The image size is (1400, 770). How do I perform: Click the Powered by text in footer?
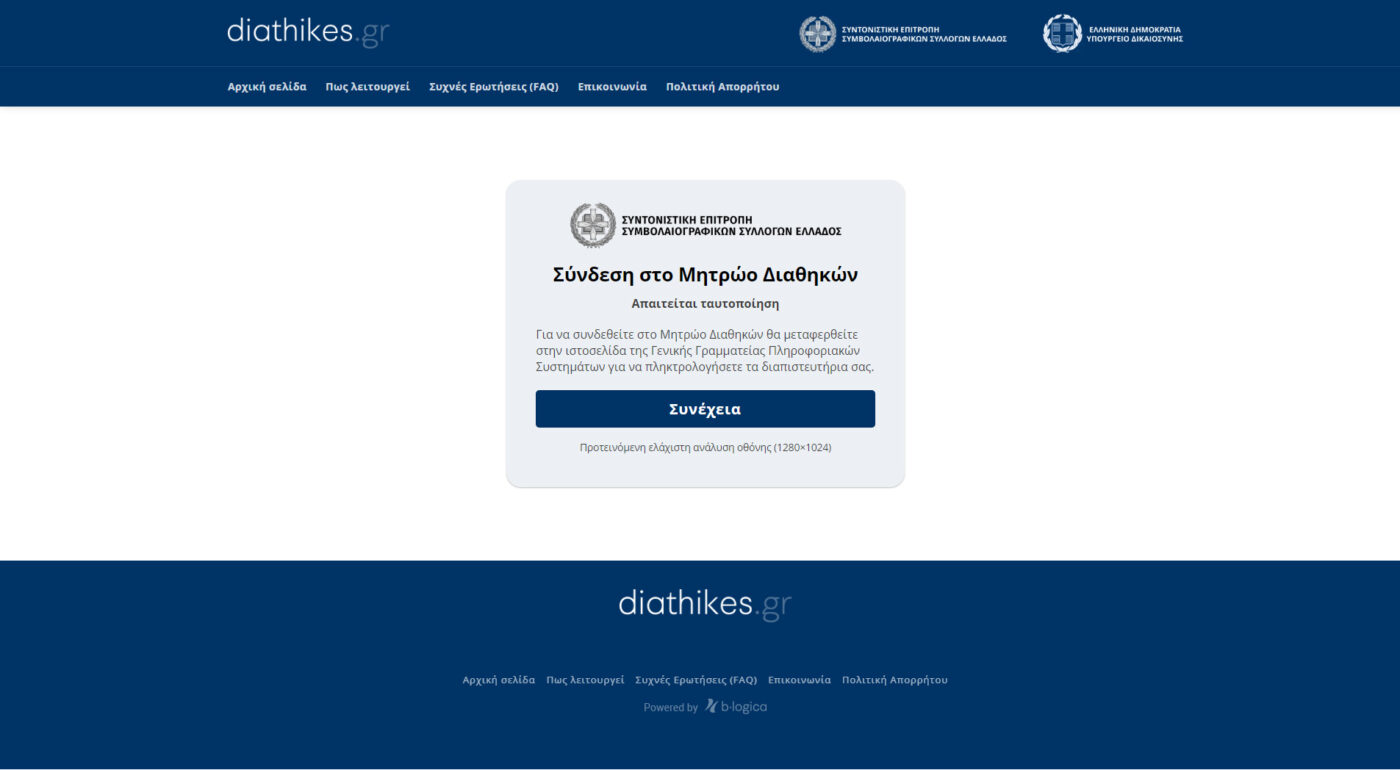[671, 707]
